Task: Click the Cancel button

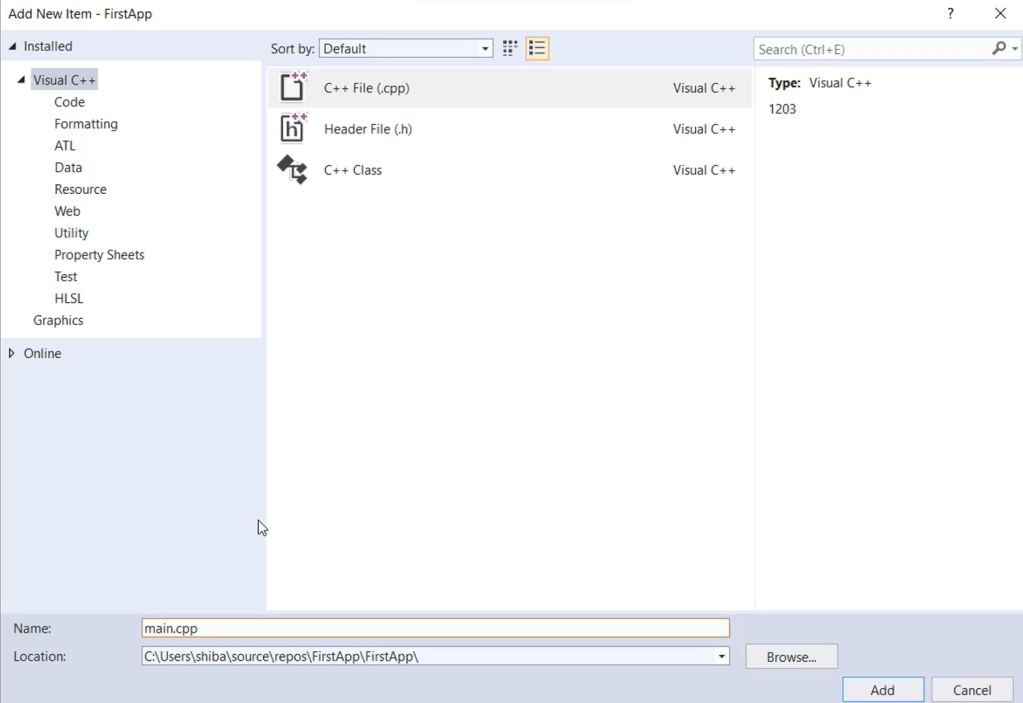Action: pos(972,690)
